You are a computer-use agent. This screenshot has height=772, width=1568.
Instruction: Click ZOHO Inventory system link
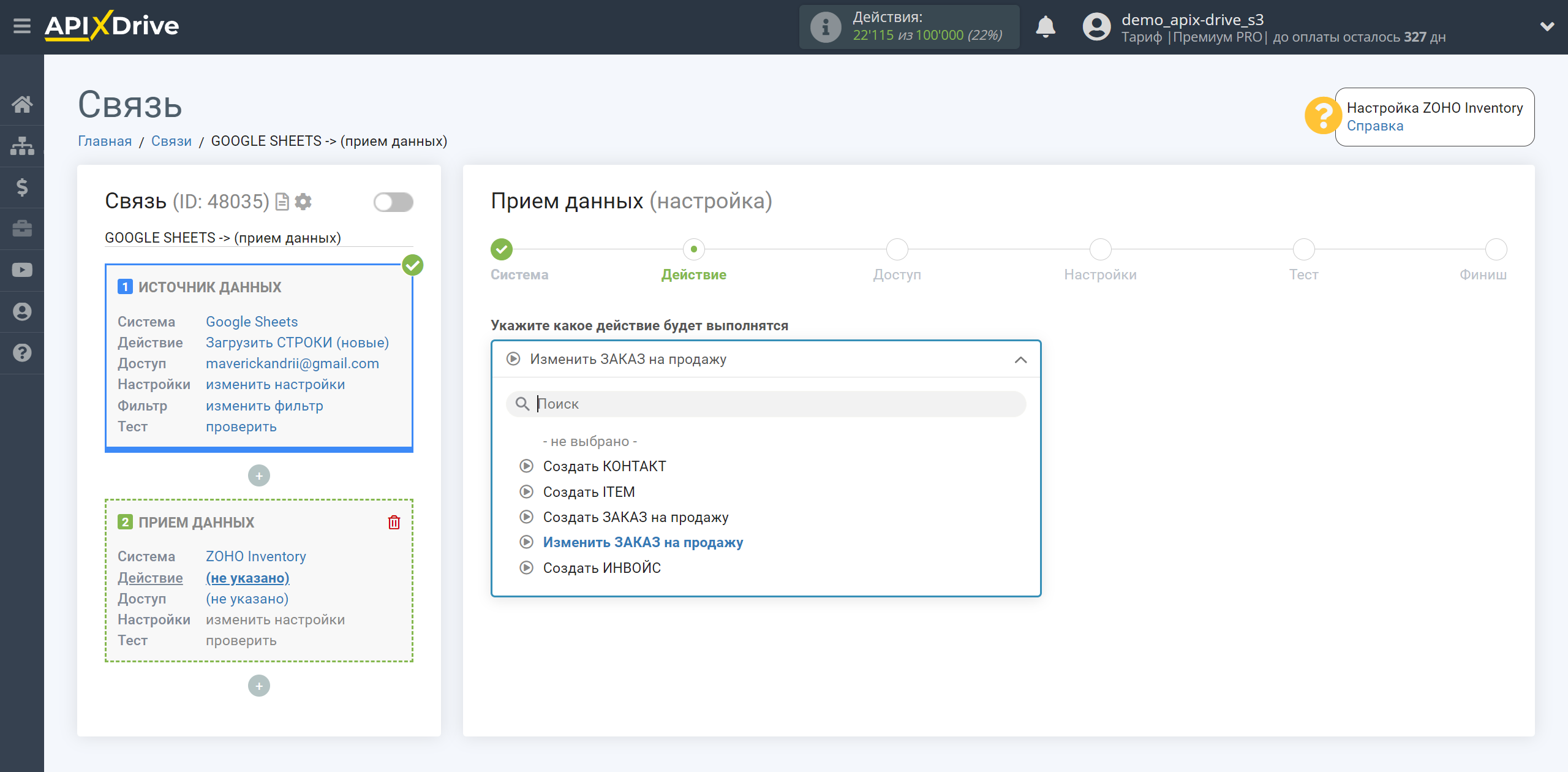pyautogui.click(x=256, y=557)
